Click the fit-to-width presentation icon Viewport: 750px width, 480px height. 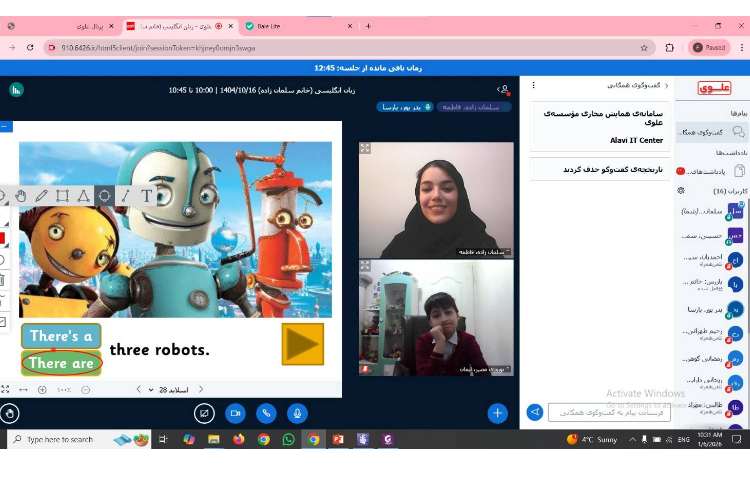point(23,390)
